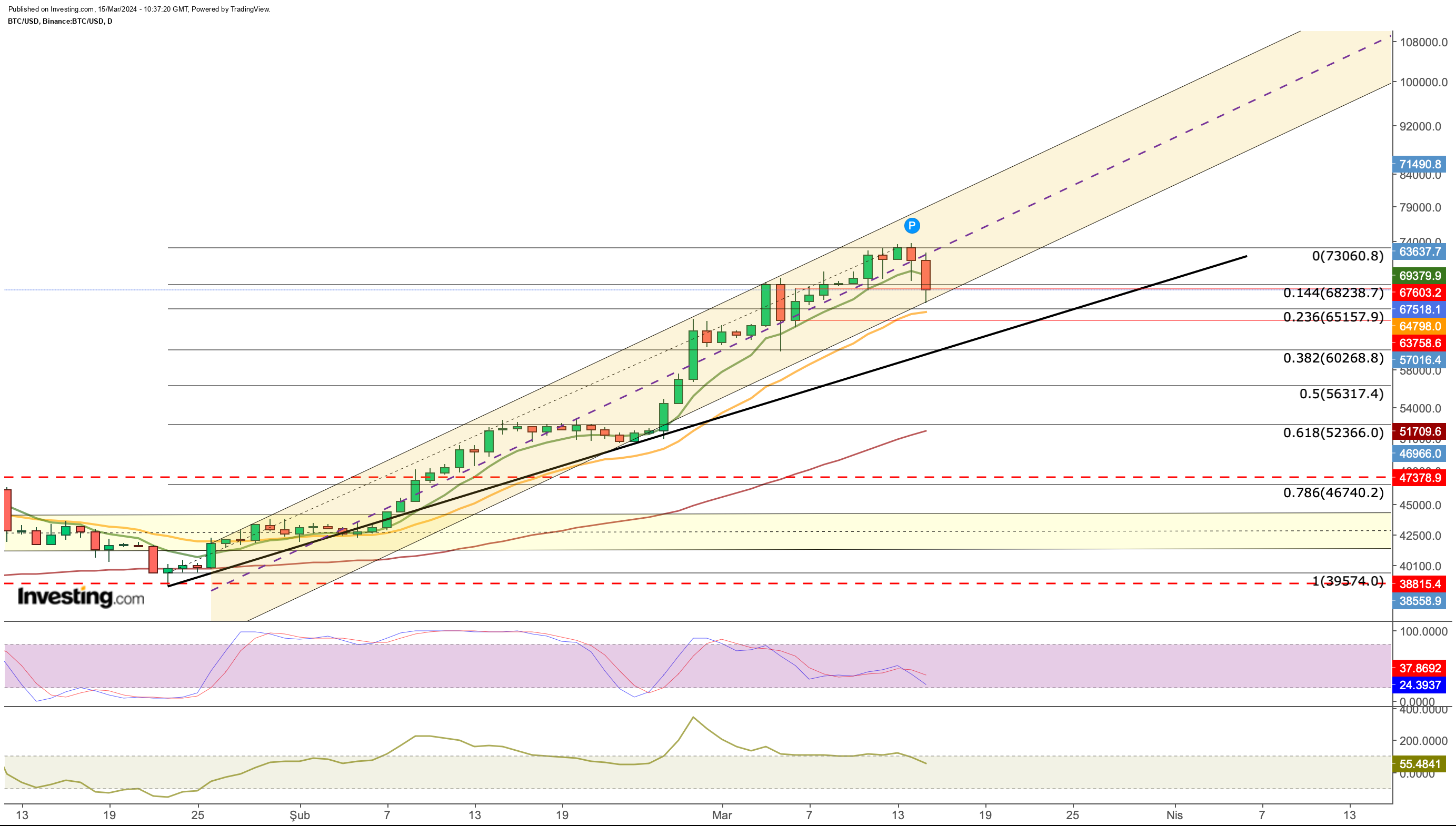Click the 57016.4 price tag
The width and height of the screenshot is (1456, 826).
(1419, 360)
